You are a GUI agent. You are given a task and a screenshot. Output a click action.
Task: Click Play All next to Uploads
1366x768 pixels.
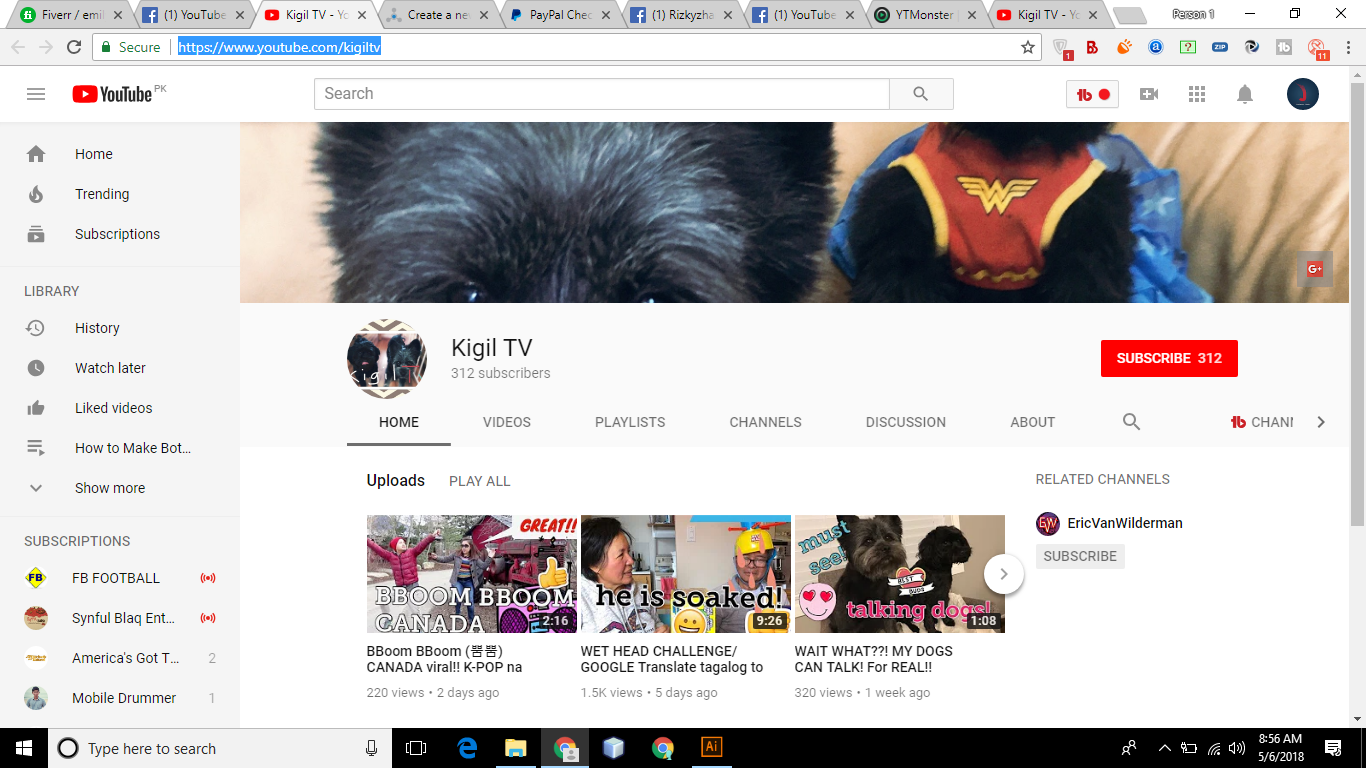tap(480, 481)
